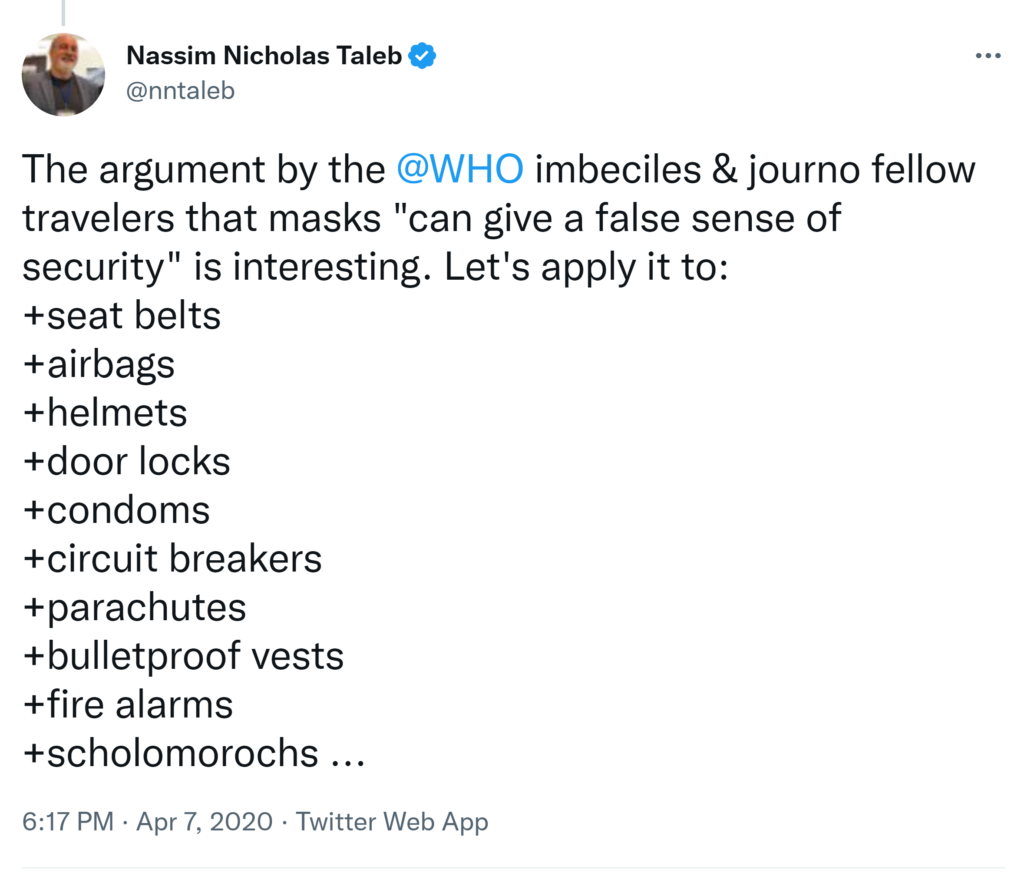1024x886 pixels.
Task: Click the "+seat belts" line
Action: point(121,315)
